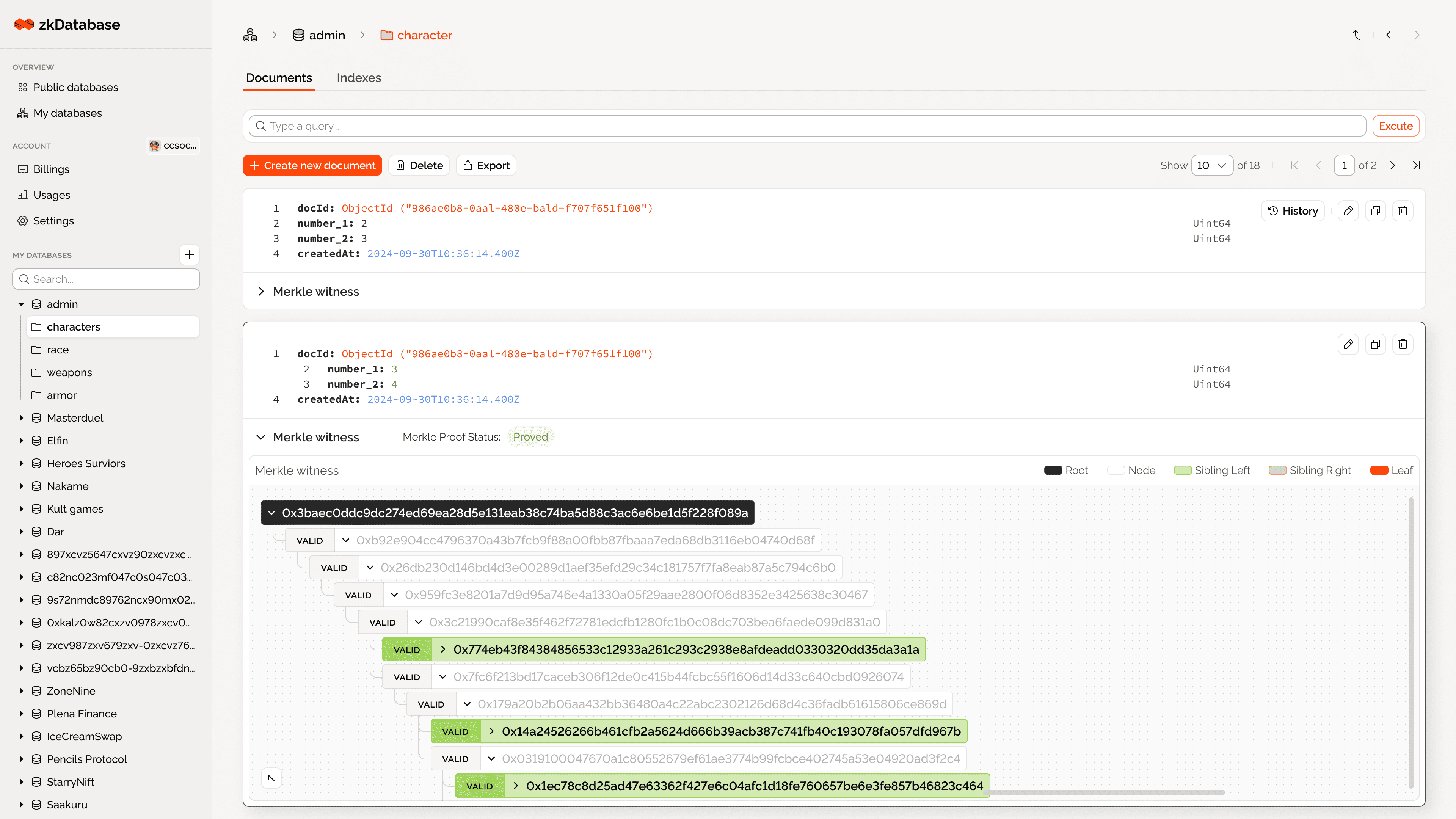Expand the Elfin database
The width and height of the screenshot is (1456, 819).
[22, 441]
